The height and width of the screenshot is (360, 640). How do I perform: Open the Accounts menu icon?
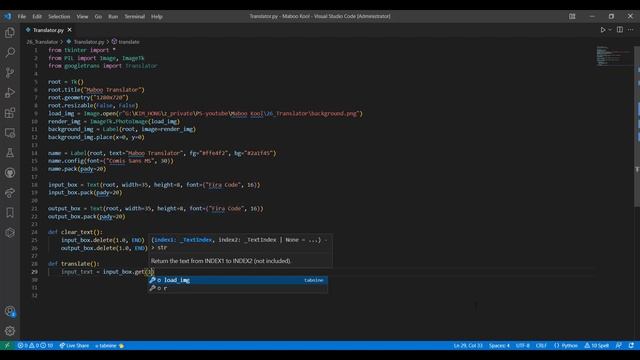click(10, 311)
